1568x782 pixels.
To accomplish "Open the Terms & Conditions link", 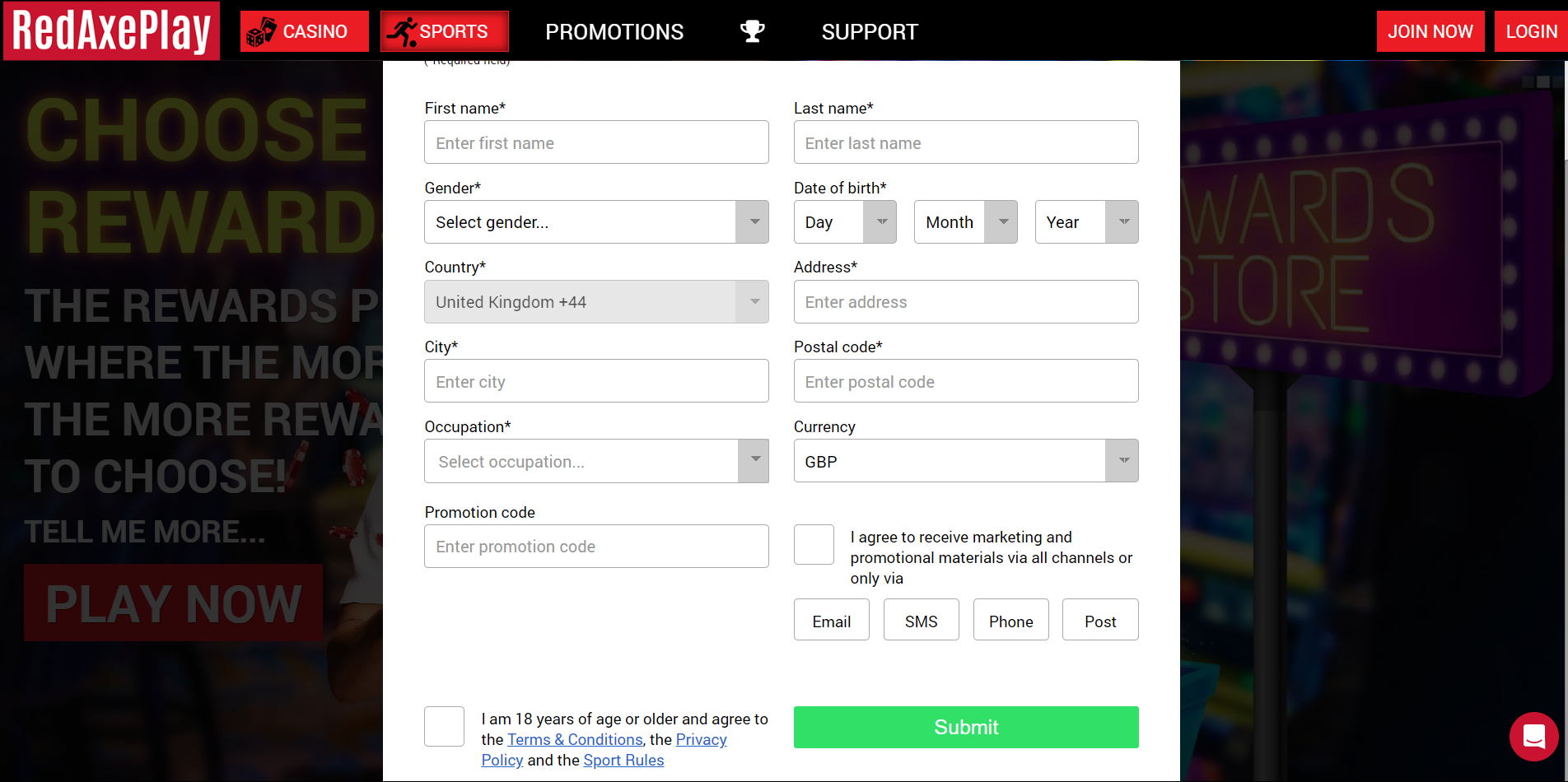I will pyautogui.click(x=575, y=739).
